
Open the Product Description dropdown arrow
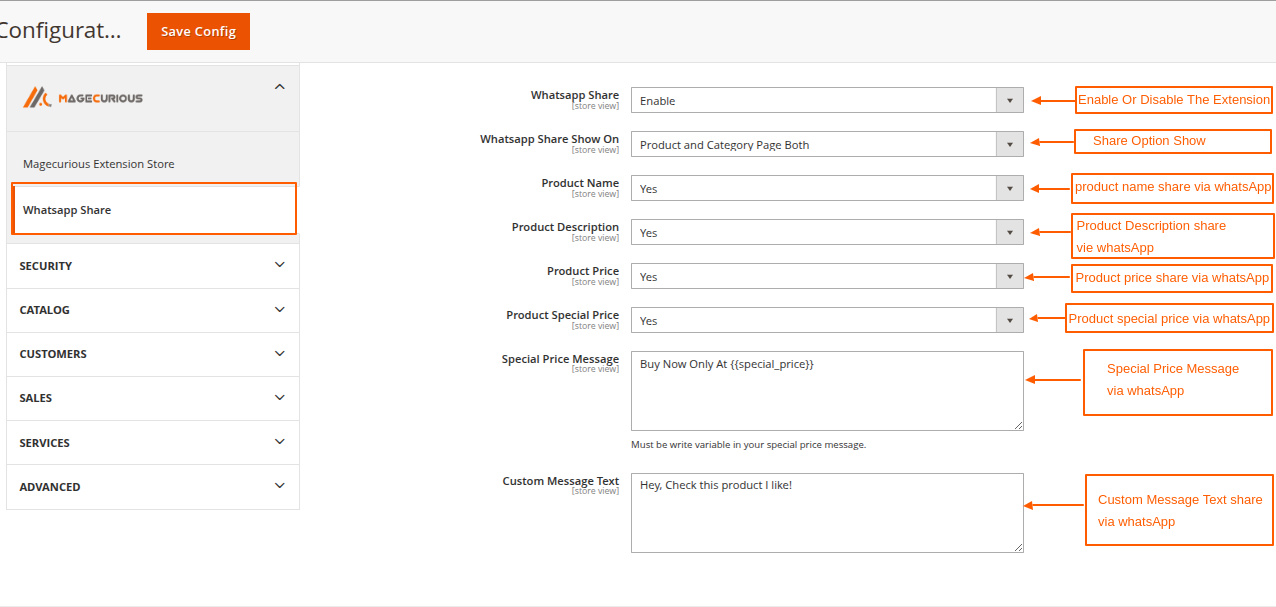(1010, 232)
